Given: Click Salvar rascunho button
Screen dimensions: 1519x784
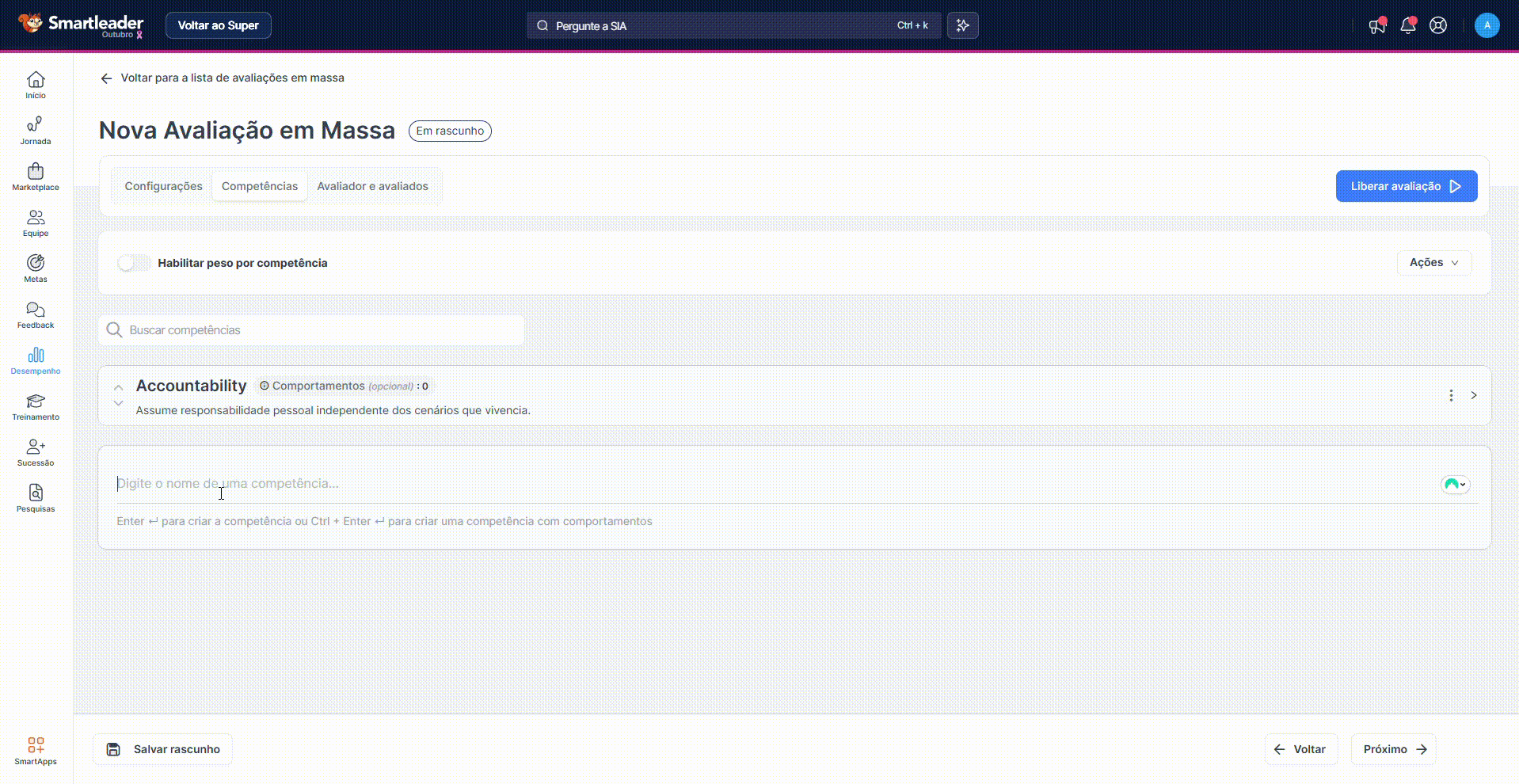Looking at the screenshot, I should pos(163,749).
